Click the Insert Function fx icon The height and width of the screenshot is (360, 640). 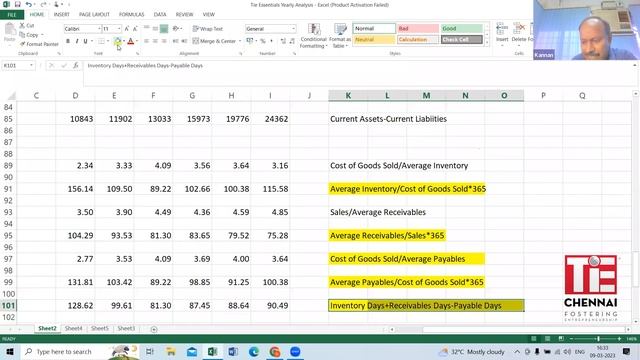[76, 65]
